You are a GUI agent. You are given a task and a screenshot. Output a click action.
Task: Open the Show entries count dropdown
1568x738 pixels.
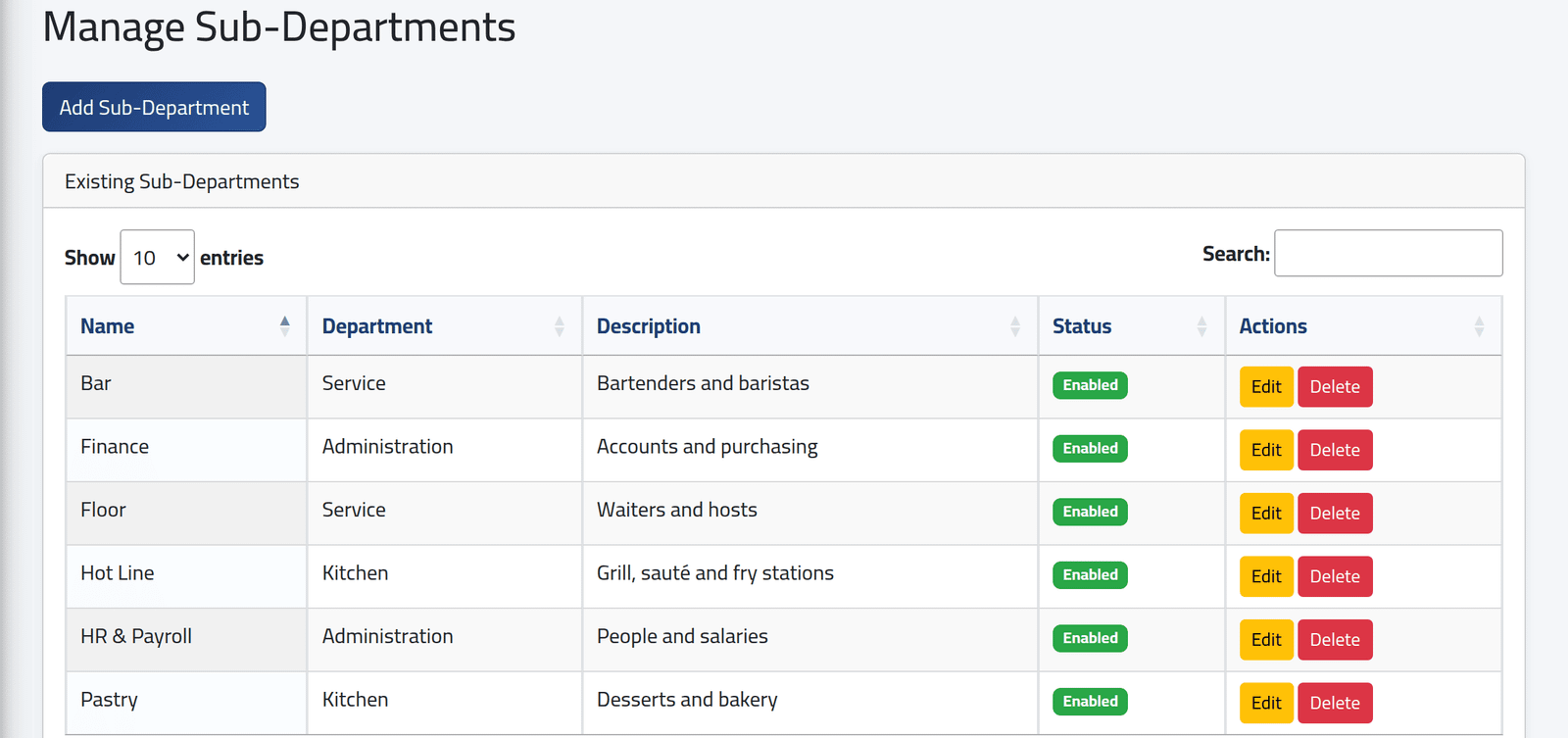[157, 257]
